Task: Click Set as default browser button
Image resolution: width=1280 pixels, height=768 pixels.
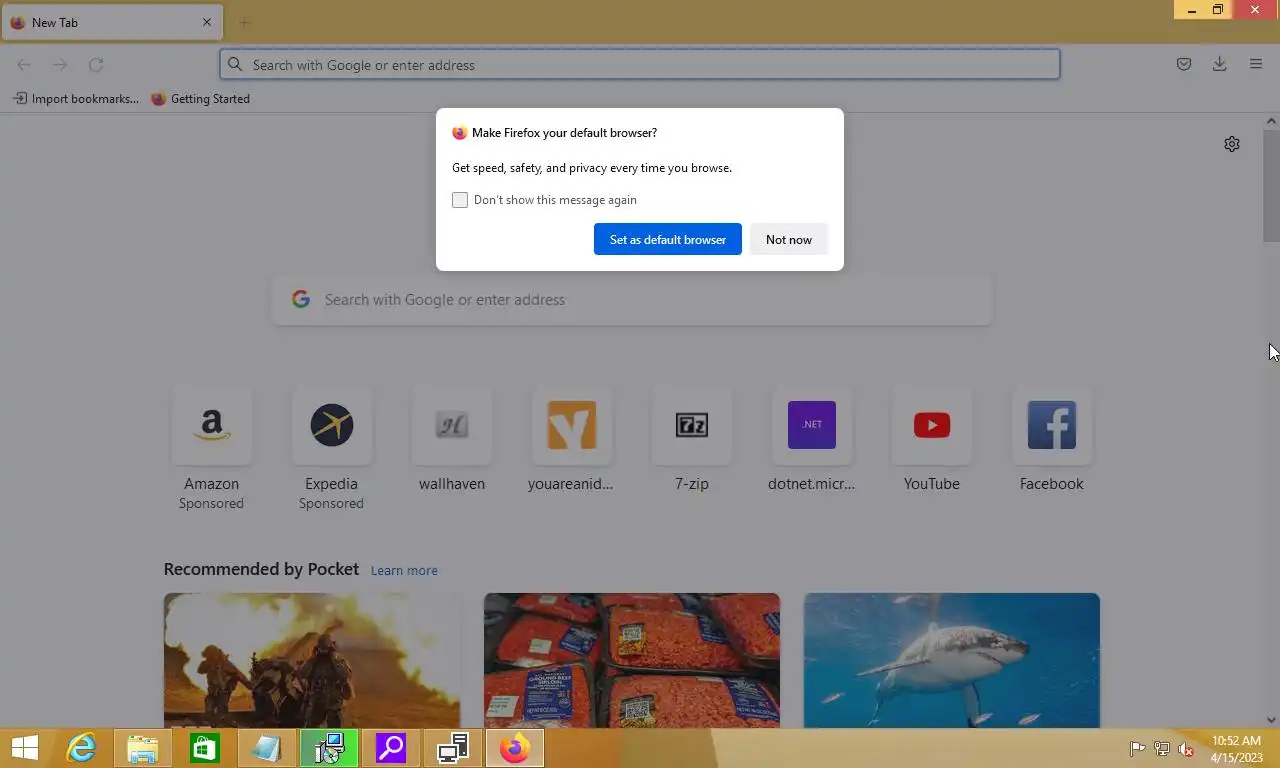Action: coord(668,239)
